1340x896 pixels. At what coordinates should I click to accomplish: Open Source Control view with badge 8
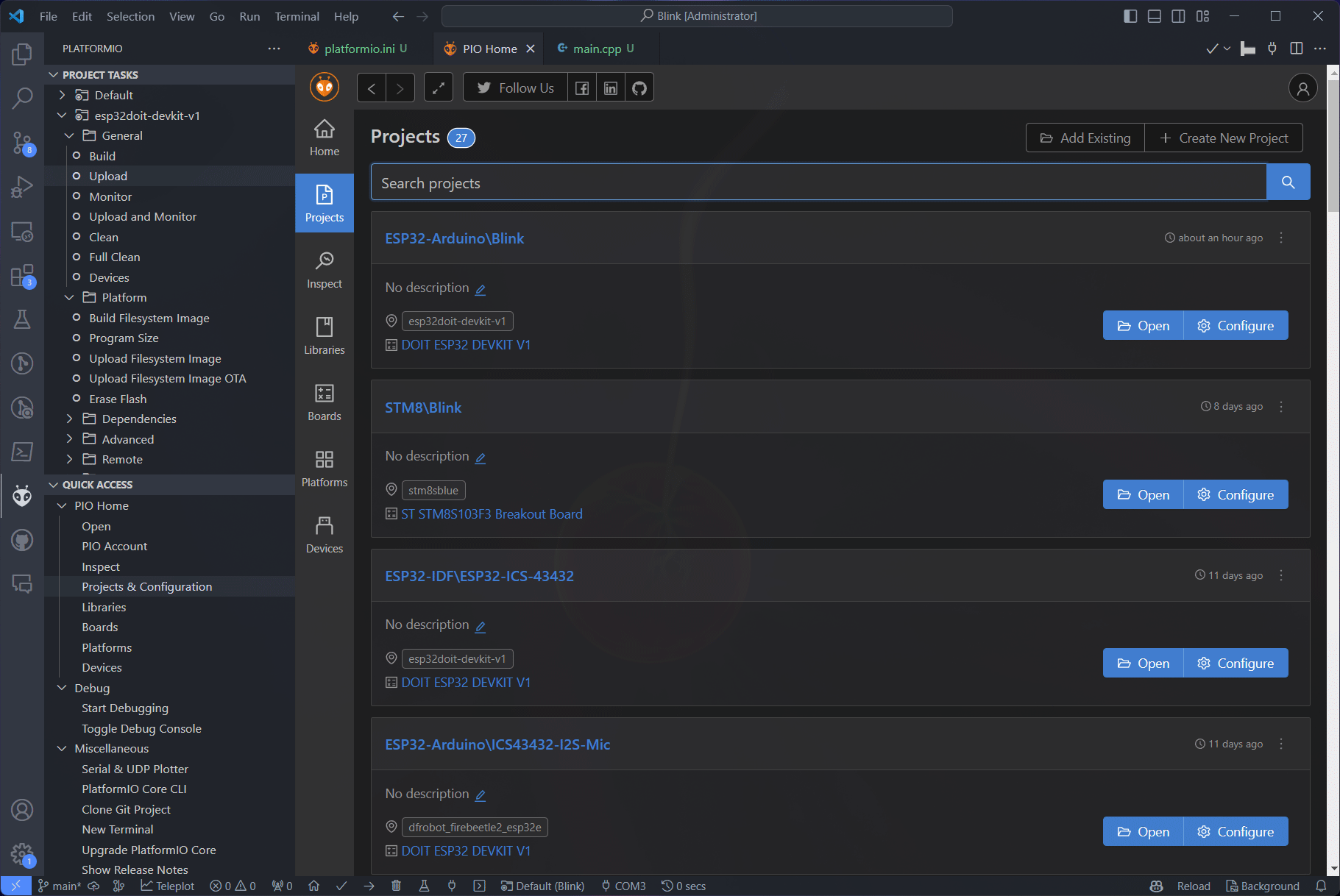coord(22,143)
